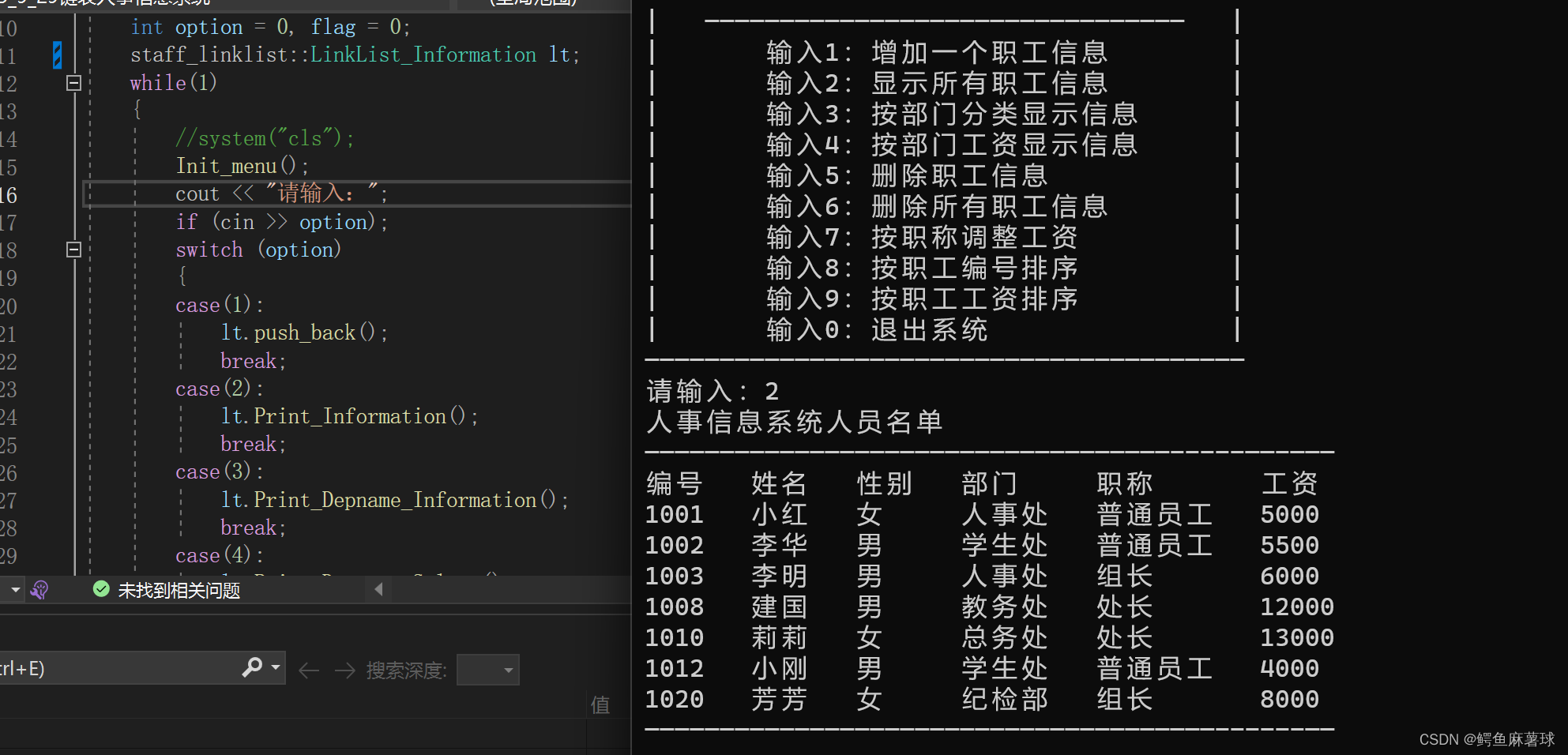Click the lt.Print_Information(); call

point(349,416)
